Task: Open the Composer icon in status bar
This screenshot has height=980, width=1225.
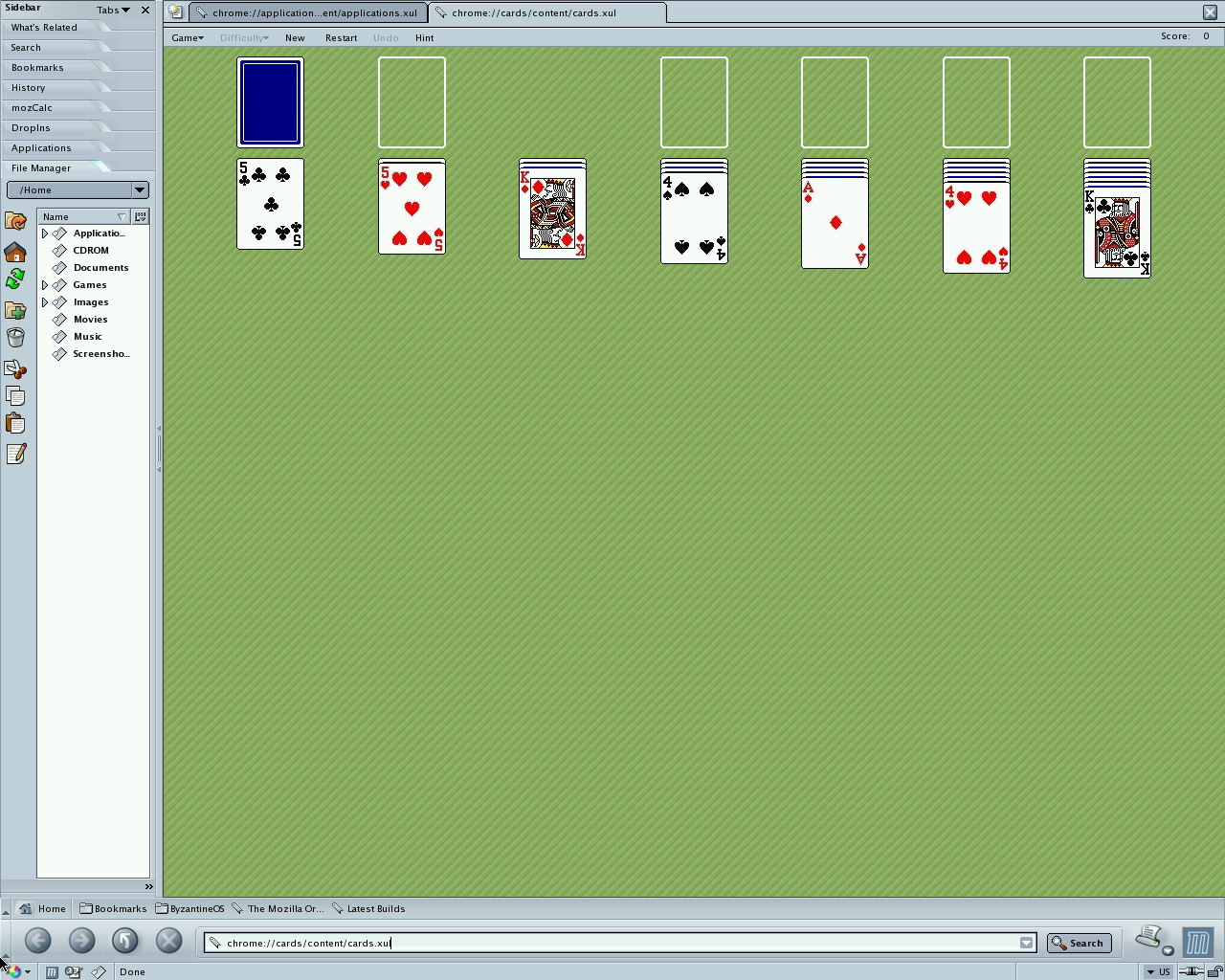Action: 98,972
